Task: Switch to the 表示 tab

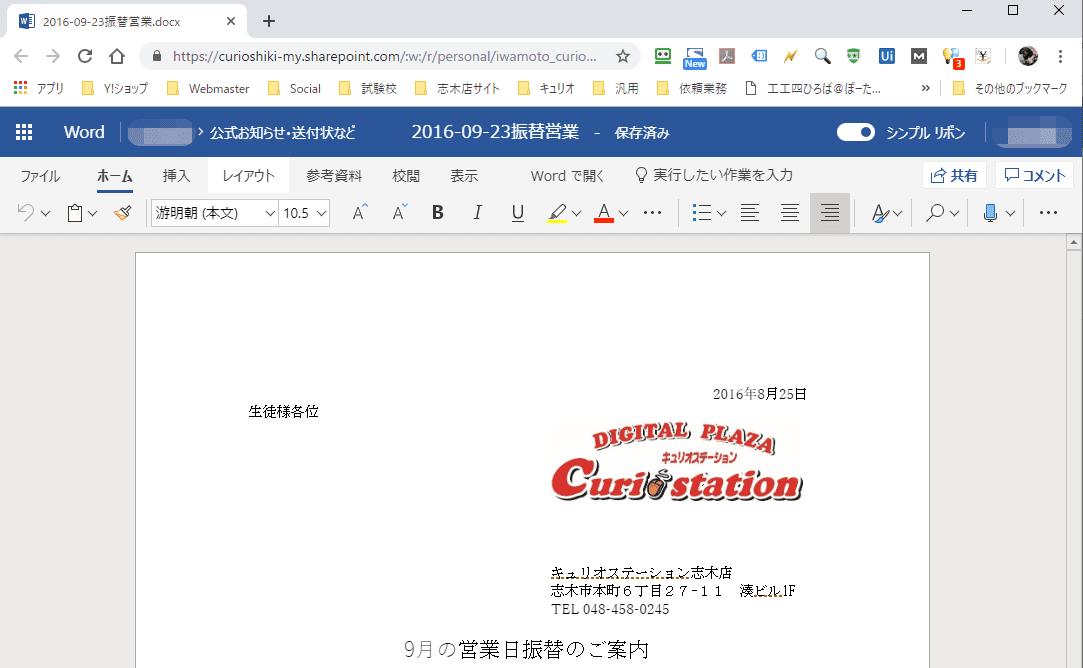Action: point(464,176)
